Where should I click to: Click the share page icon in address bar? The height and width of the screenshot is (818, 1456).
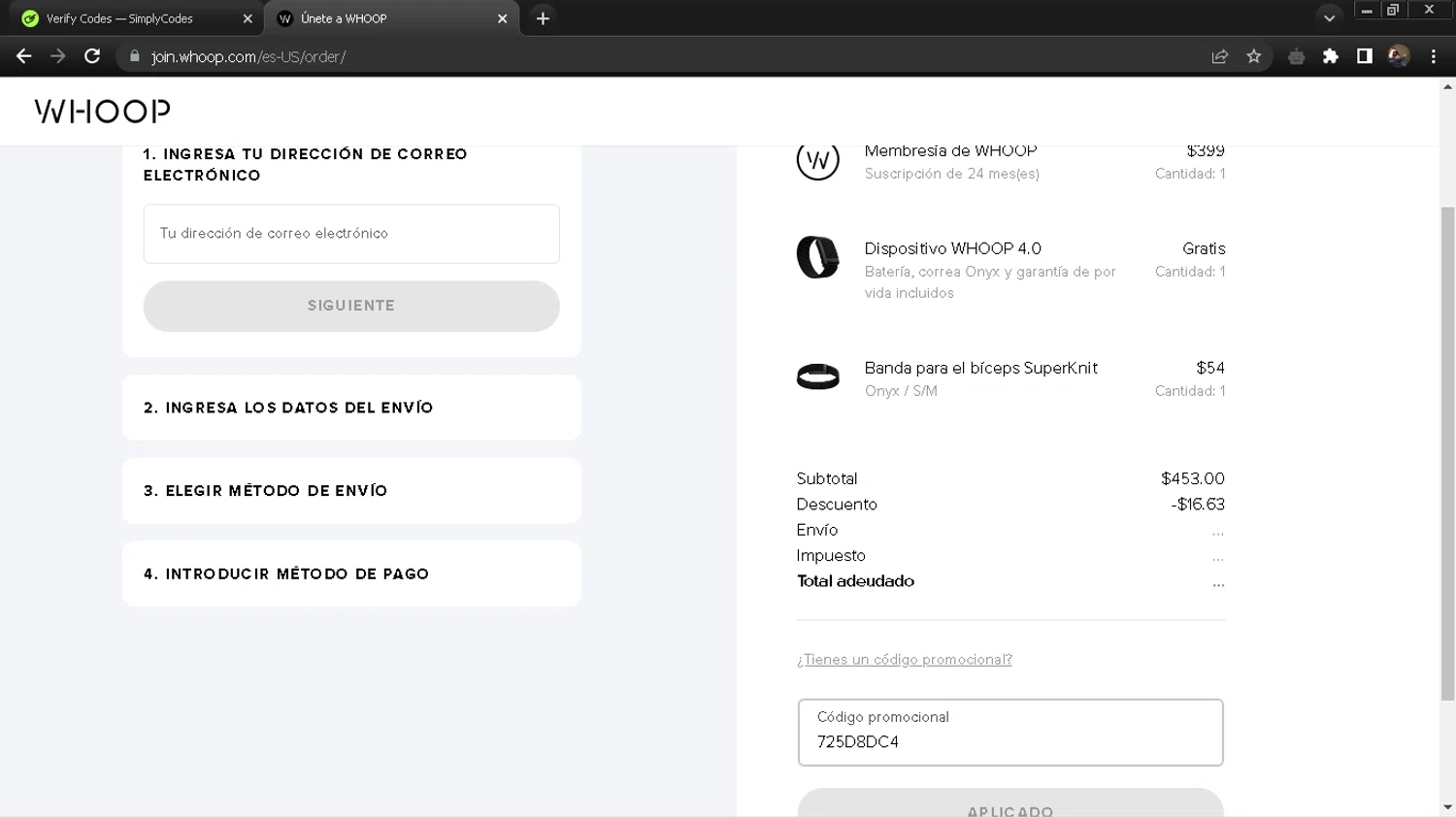point(1220,56)
